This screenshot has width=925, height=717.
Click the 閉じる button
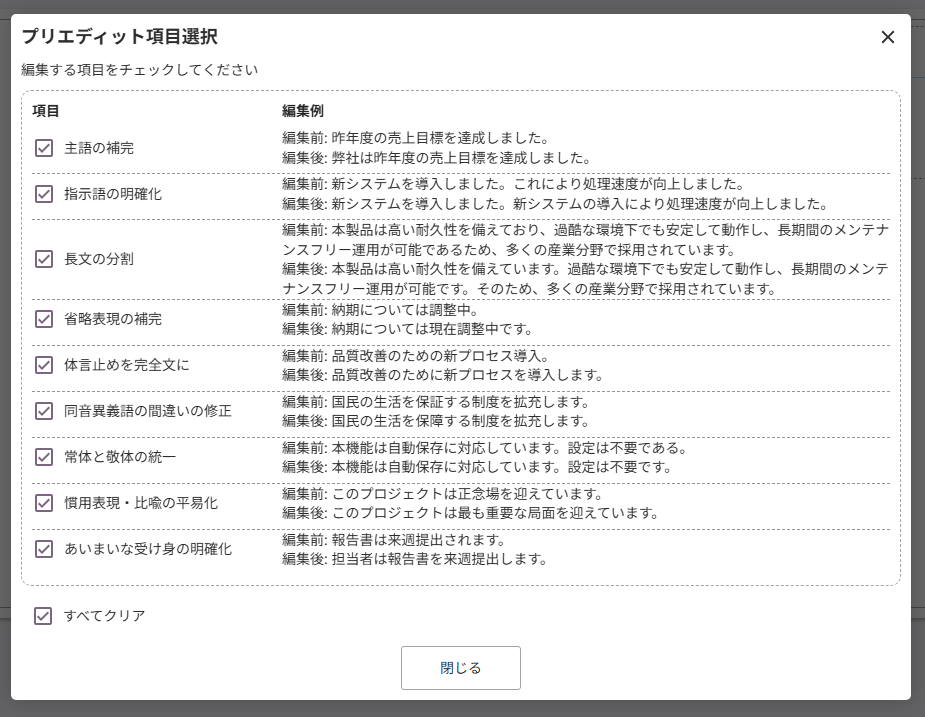[x=461, y=668]
